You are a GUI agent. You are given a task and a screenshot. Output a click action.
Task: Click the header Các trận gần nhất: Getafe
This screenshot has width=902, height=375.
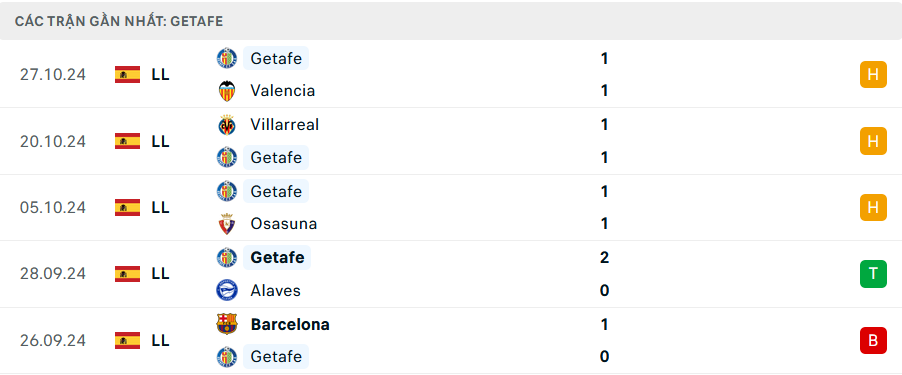point(119,21)
